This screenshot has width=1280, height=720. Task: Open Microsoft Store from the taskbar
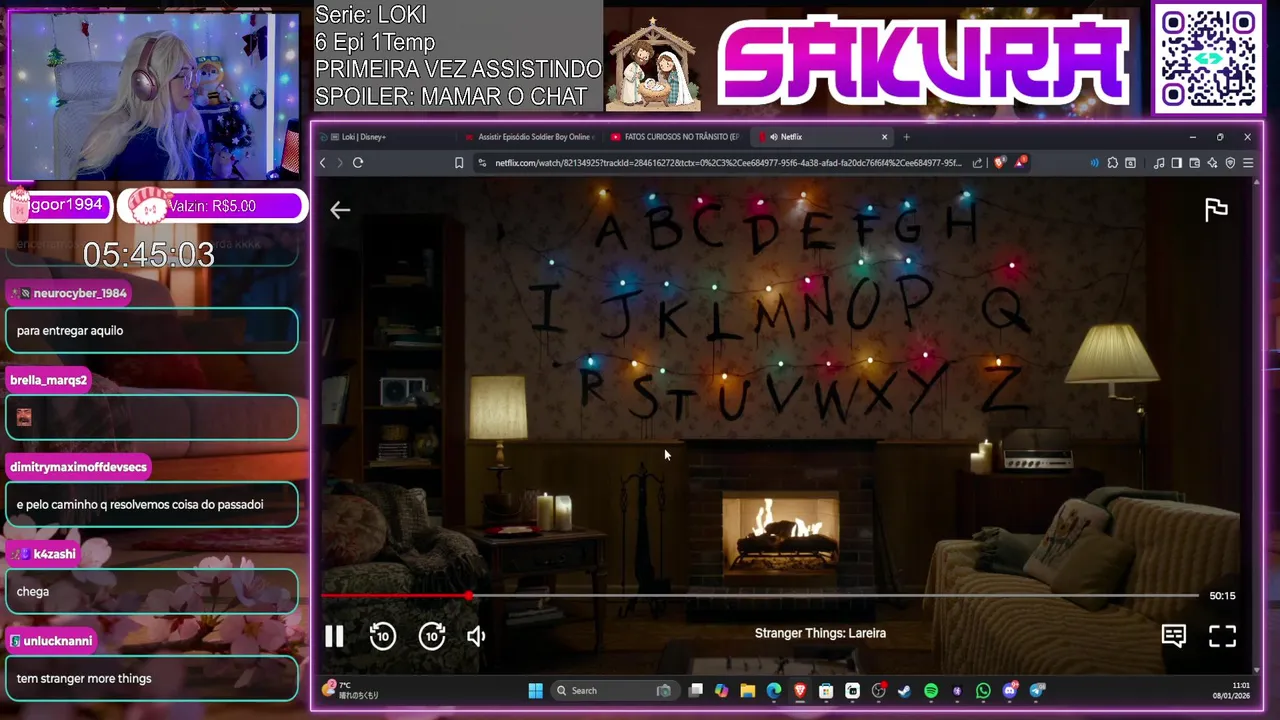(826, 691)
